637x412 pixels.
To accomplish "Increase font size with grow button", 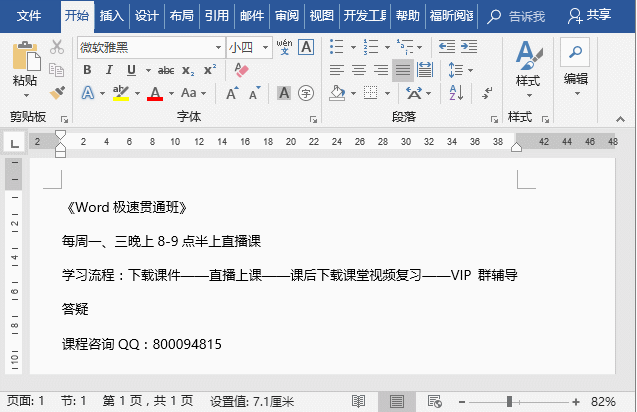I will [x=232, y=93].
